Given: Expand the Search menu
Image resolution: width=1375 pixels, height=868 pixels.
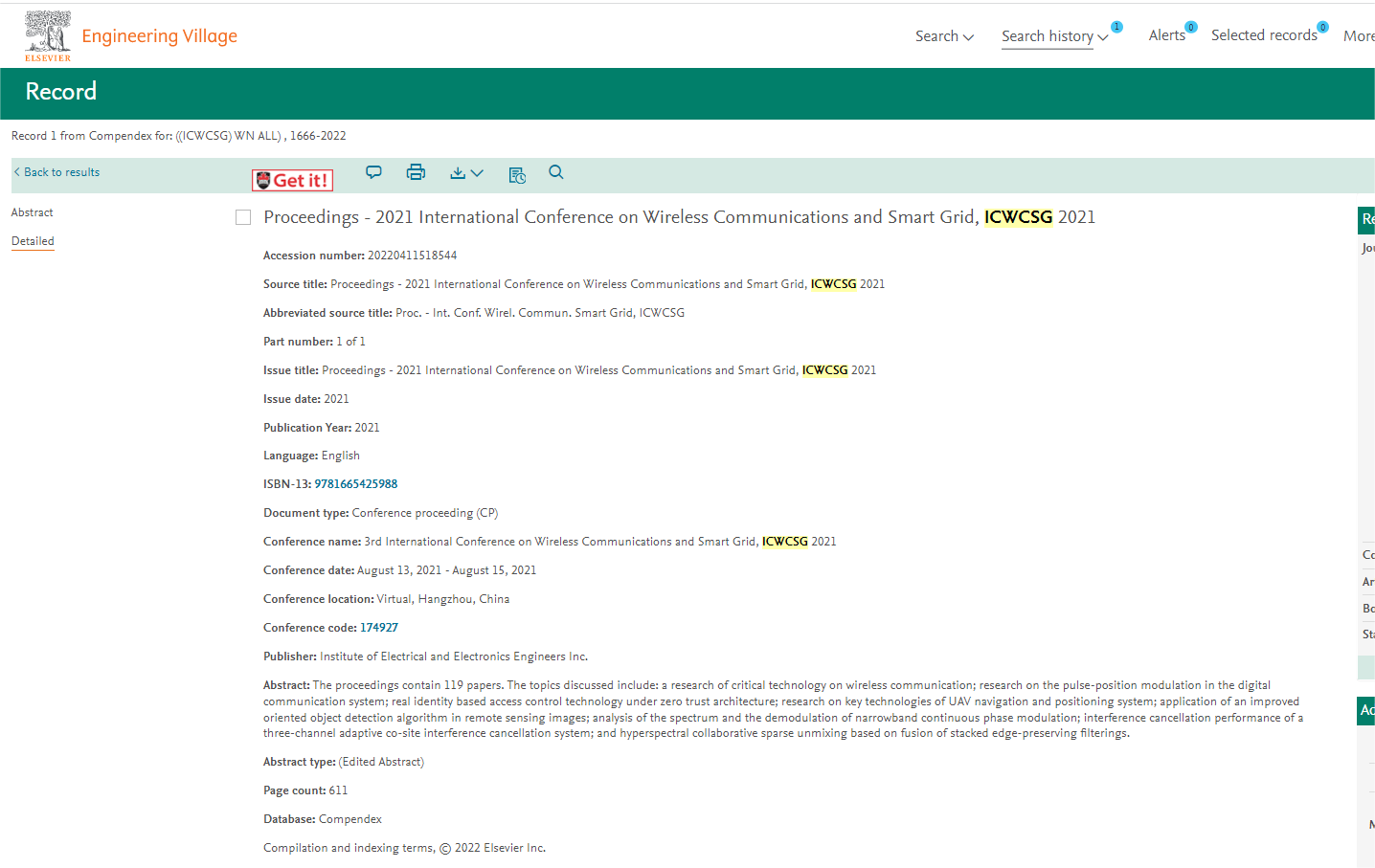Looking at the screenshot, I should [x=944, y=36].
